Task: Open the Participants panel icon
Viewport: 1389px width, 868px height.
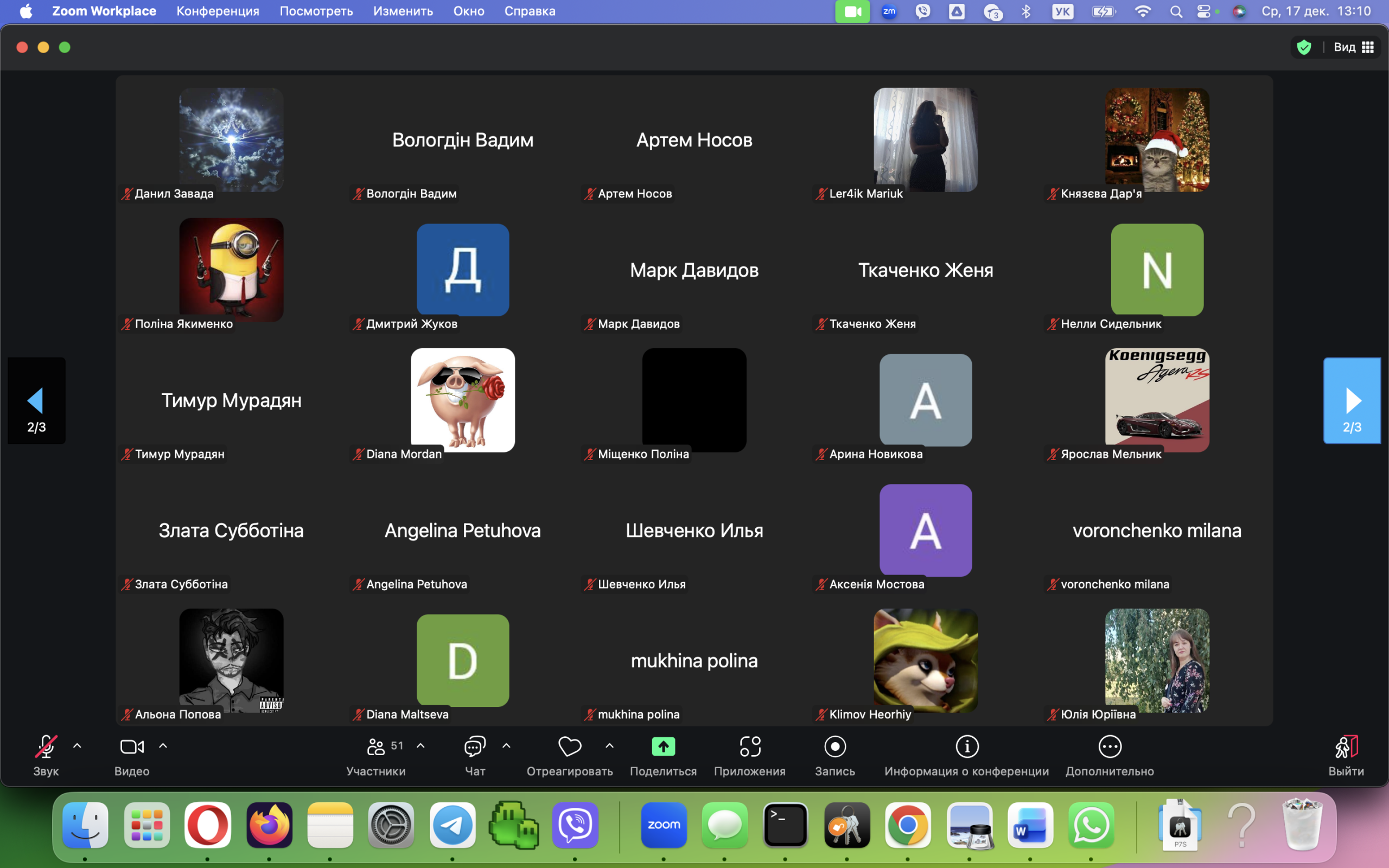Action: pos(376,746)
